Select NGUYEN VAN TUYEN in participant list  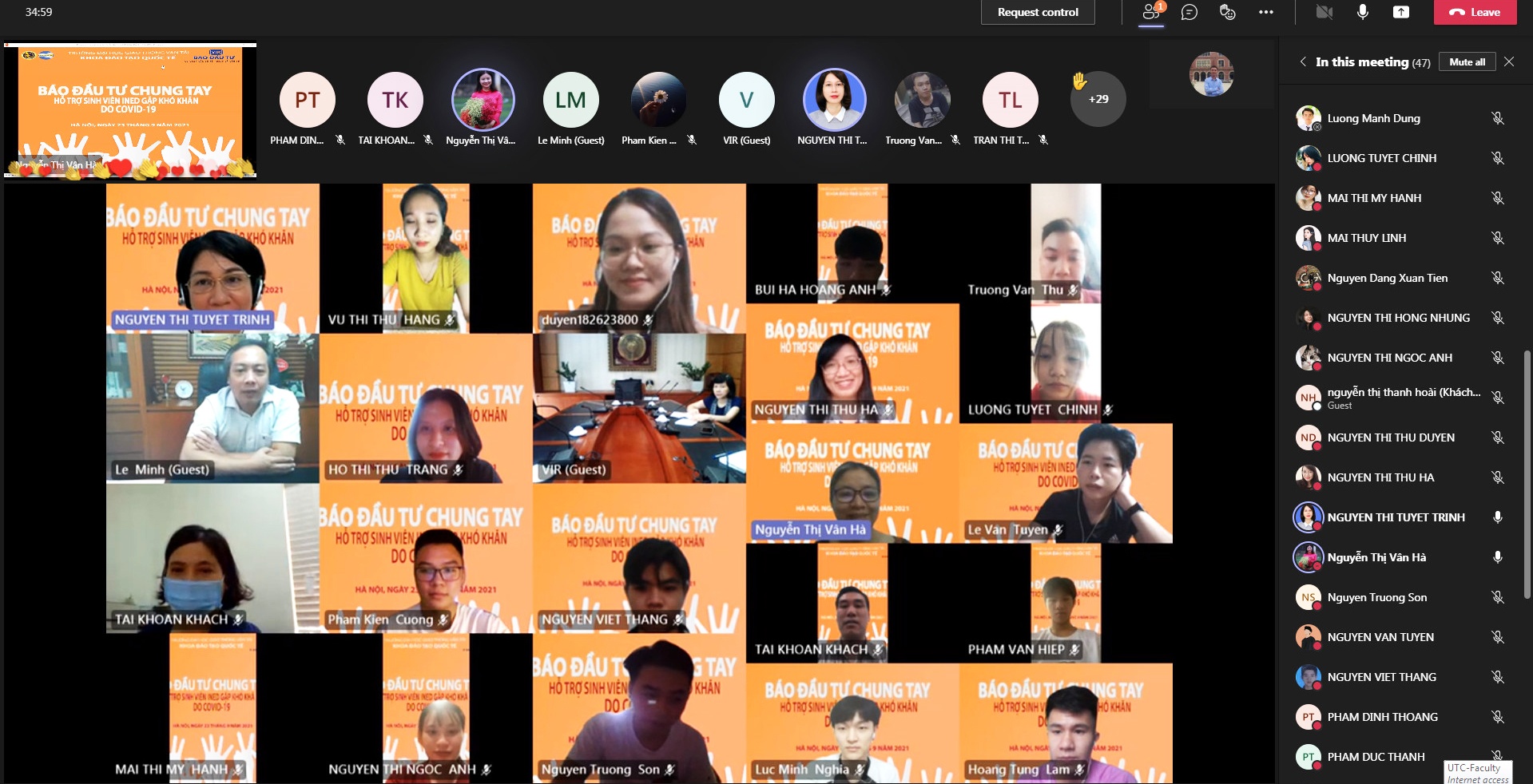pos(1380,637)
